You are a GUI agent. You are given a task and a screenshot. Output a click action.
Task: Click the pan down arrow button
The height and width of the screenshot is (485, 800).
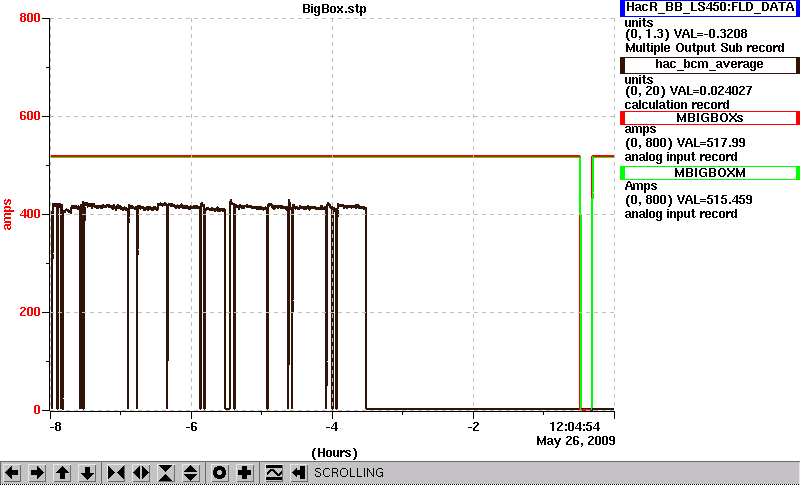click(x=87, y=473)
